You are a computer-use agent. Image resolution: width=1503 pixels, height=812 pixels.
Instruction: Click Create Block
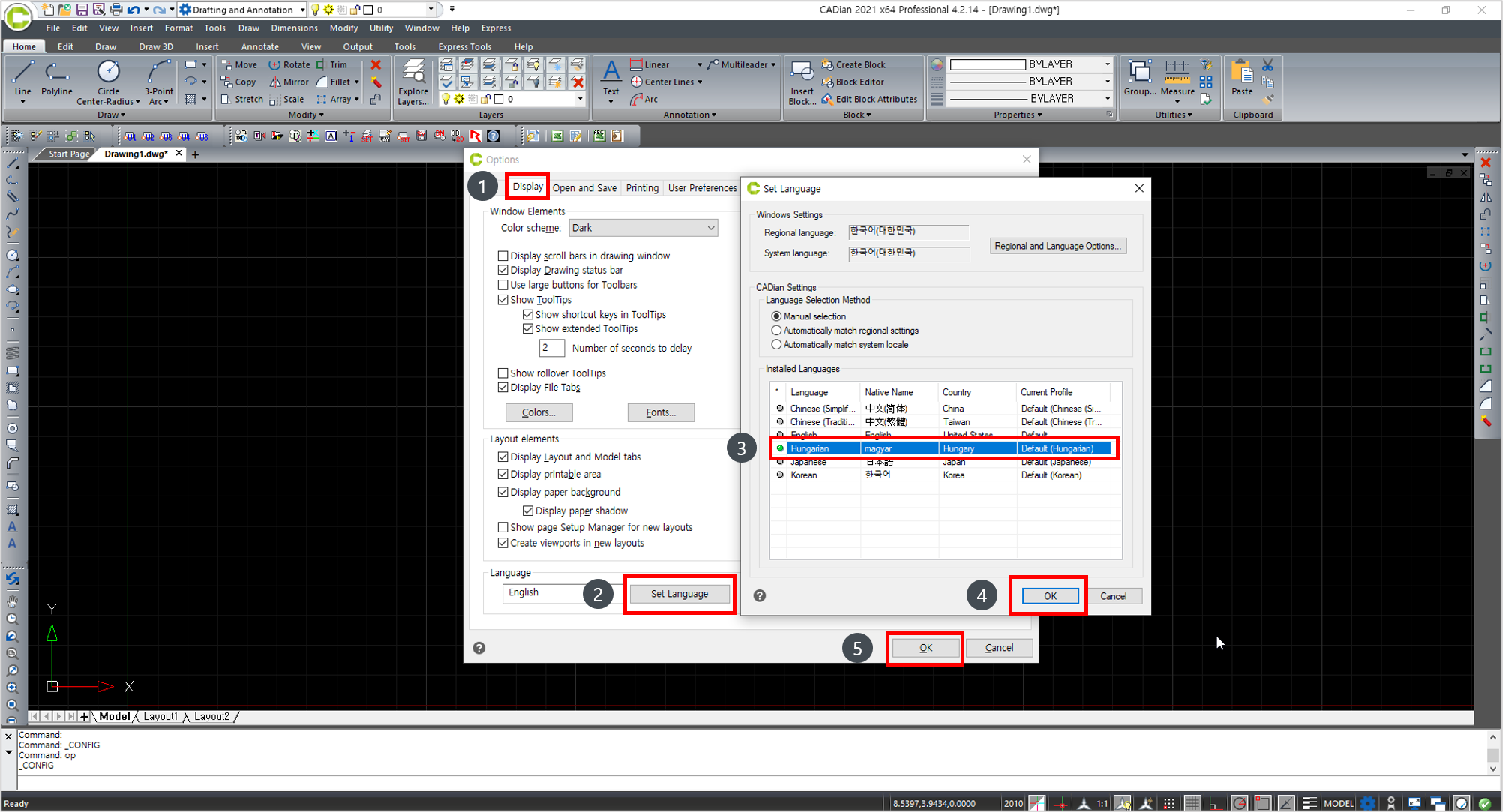point(853,65)
